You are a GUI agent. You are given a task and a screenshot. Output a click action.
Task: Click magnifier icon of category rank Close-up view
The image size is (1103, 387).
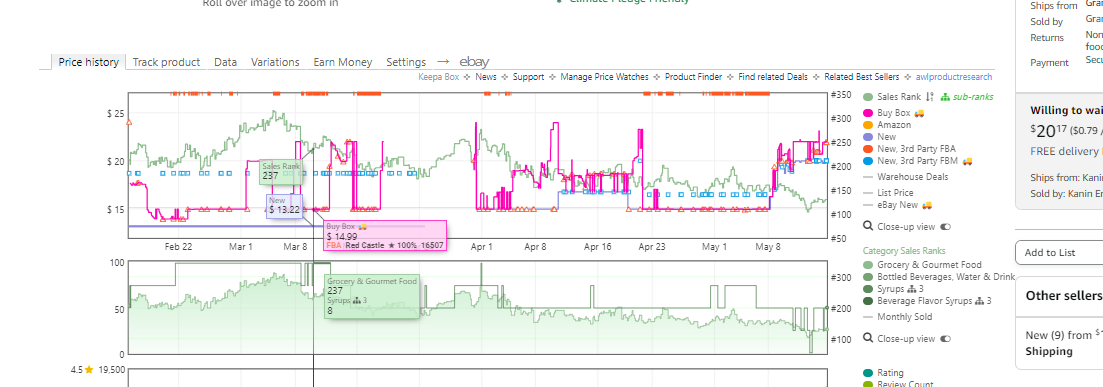pos(867,338)
